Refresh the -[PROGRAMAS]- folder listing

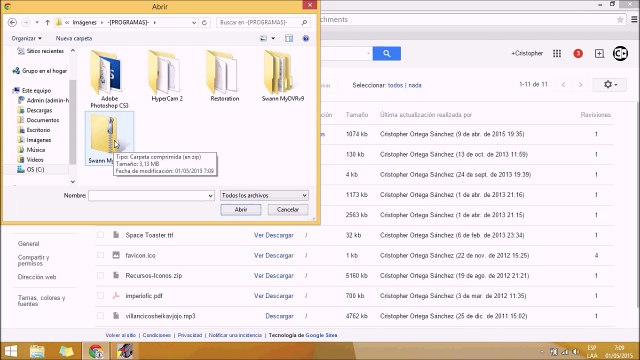(x=204, y=22)
